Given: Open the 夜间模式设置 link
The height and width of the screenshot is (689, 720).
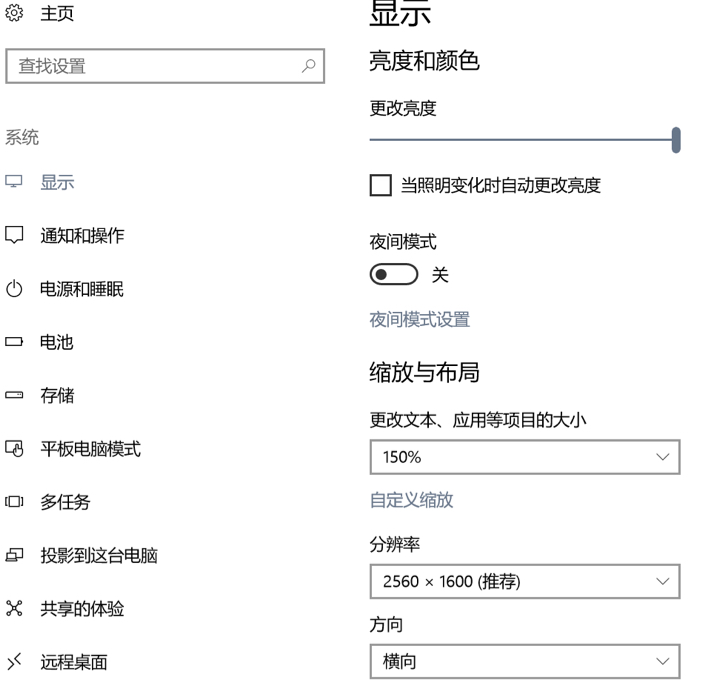Looking at the screenshot, I should click(419, 320).
